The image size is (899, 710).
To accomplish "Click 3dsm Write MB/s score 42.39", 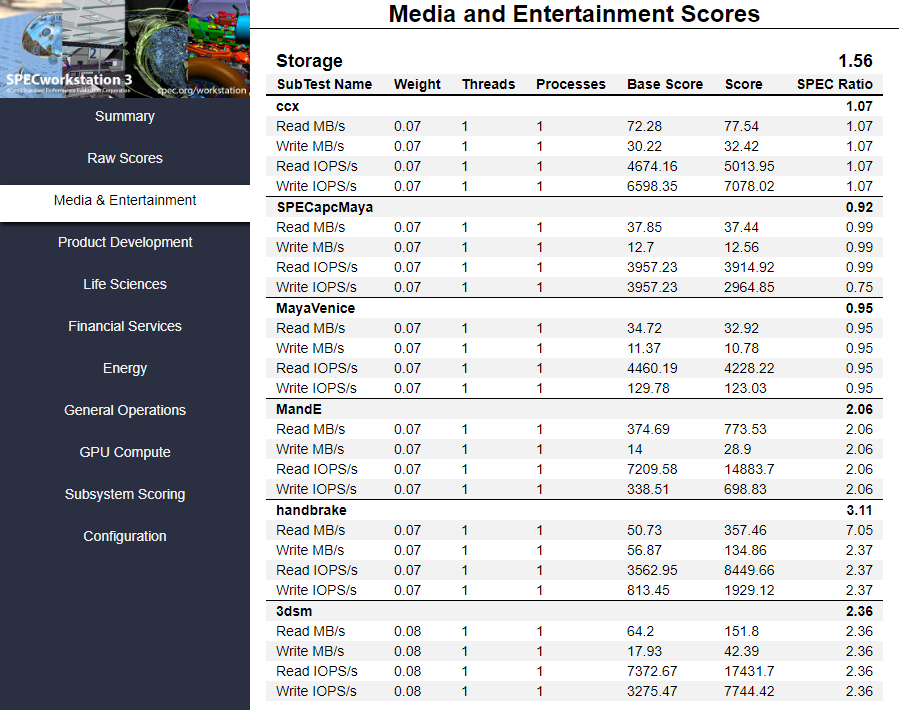I will pyautogui.click(x=741, y=651).
